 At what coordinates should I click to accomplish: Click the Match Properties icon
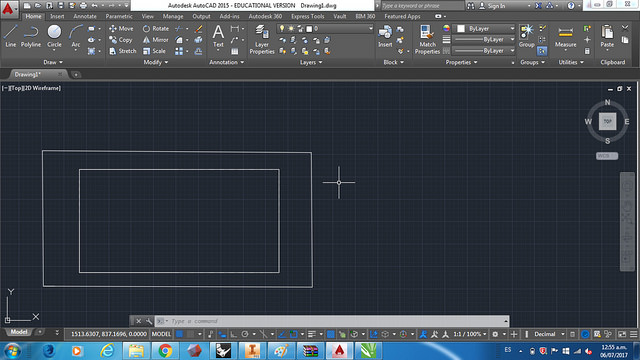[x=427, y=39]
